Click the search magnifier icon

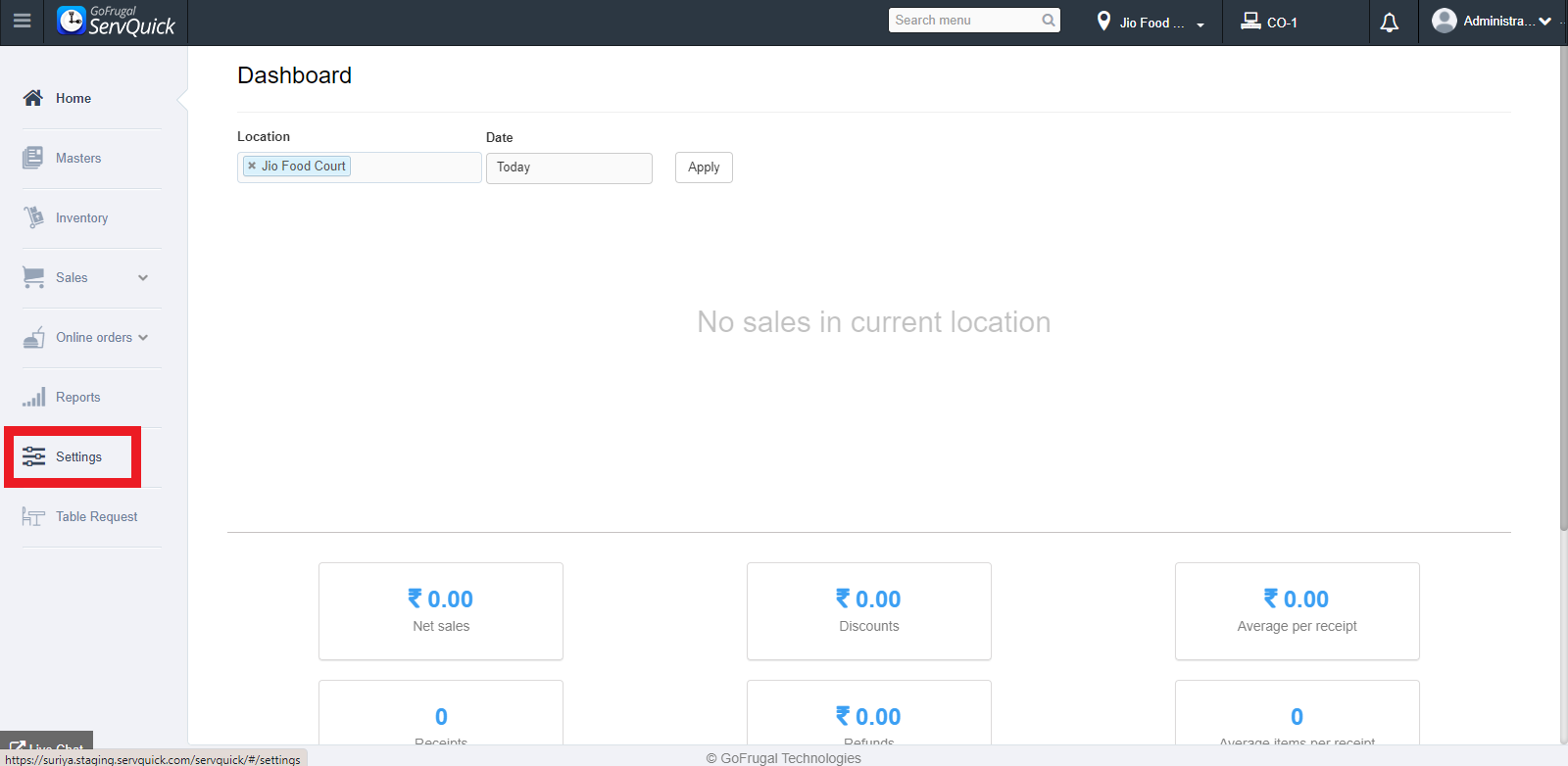coord(1049,20)
